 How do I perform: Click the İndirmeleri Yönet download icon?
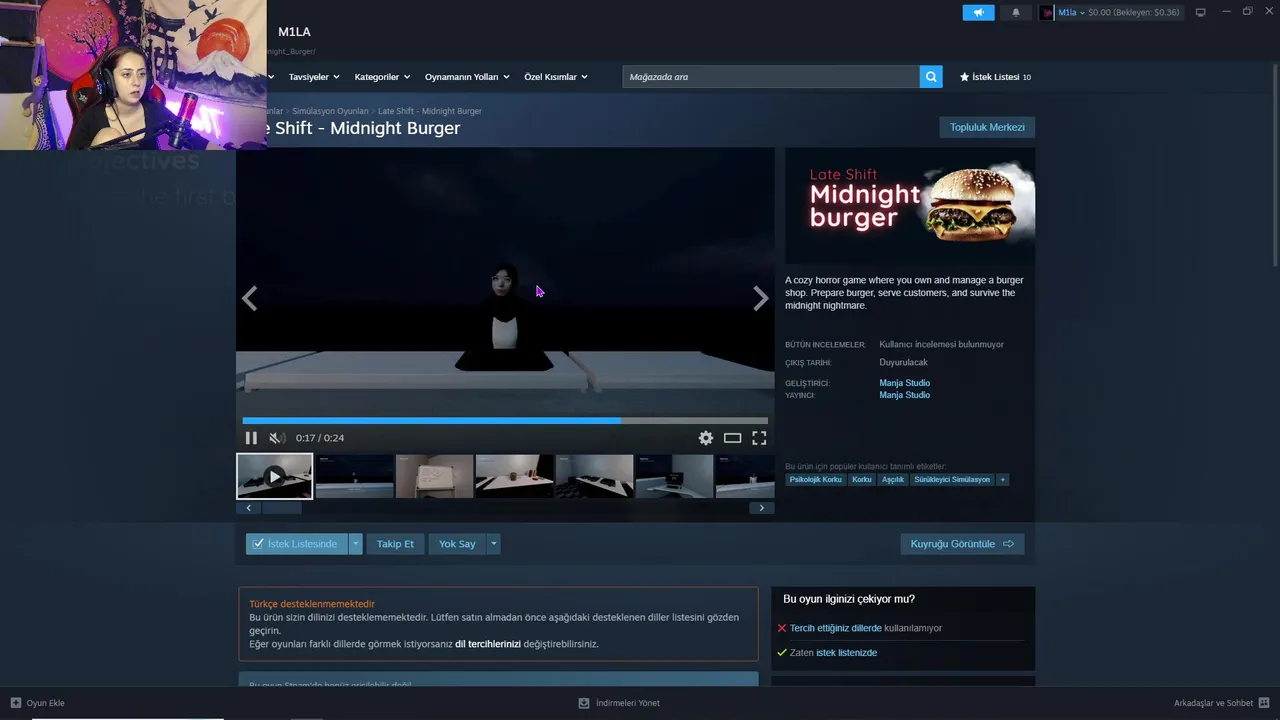(x=584, y=703)
